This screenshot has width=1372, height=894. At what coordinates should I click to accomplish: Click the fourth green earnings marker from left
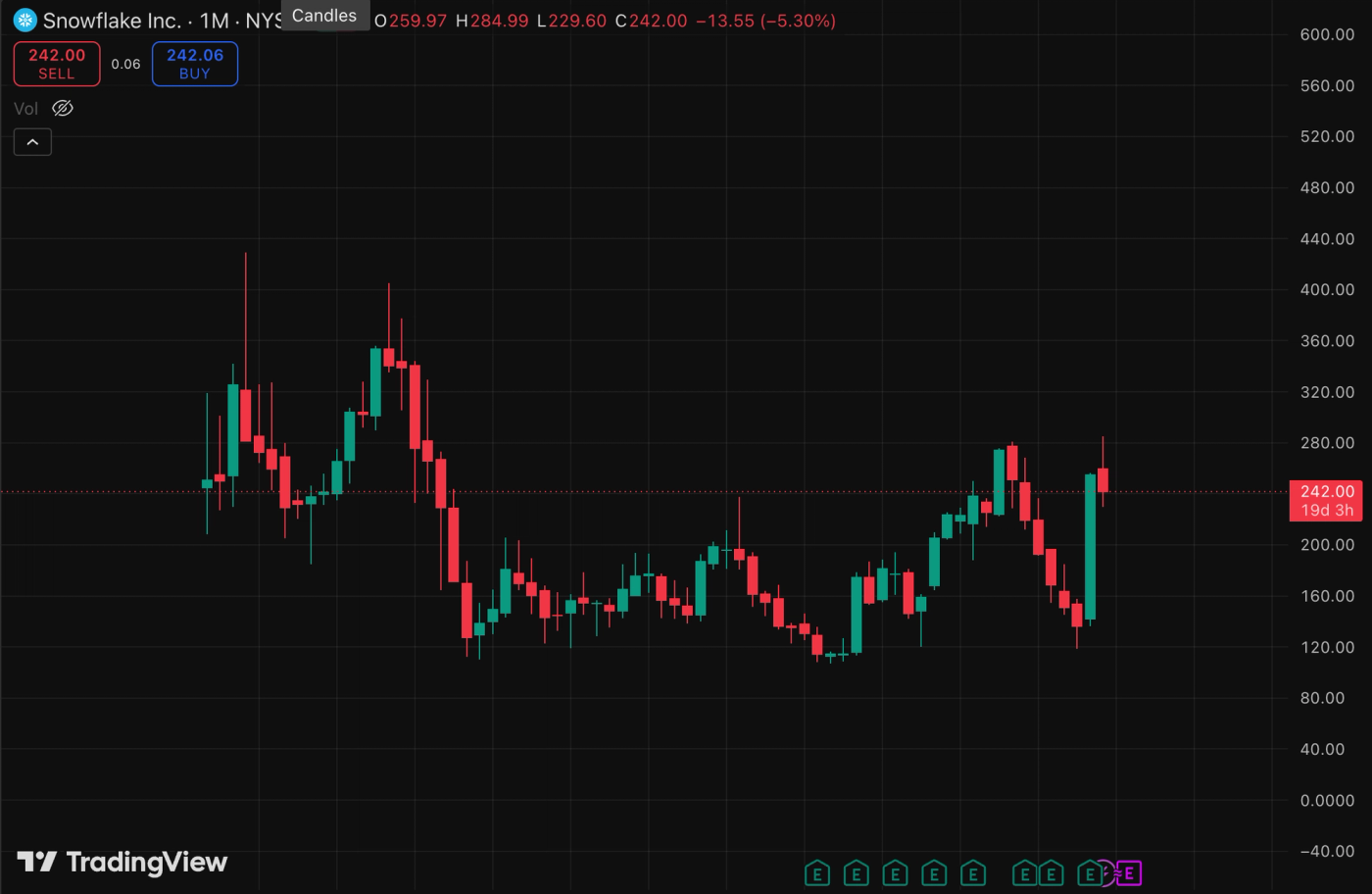coord(934,872)
